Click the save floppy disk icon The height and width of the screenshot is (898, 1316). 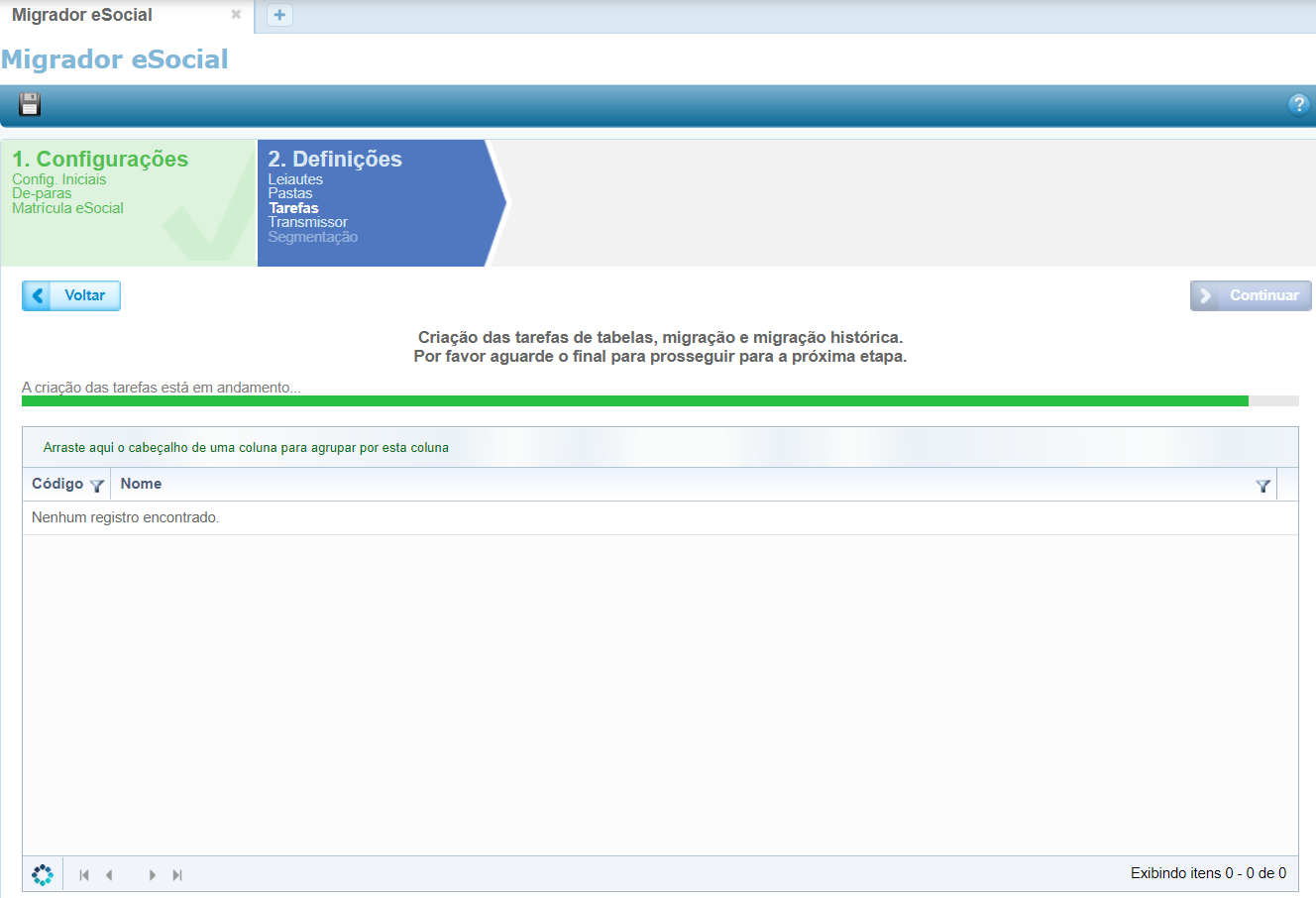30,104
